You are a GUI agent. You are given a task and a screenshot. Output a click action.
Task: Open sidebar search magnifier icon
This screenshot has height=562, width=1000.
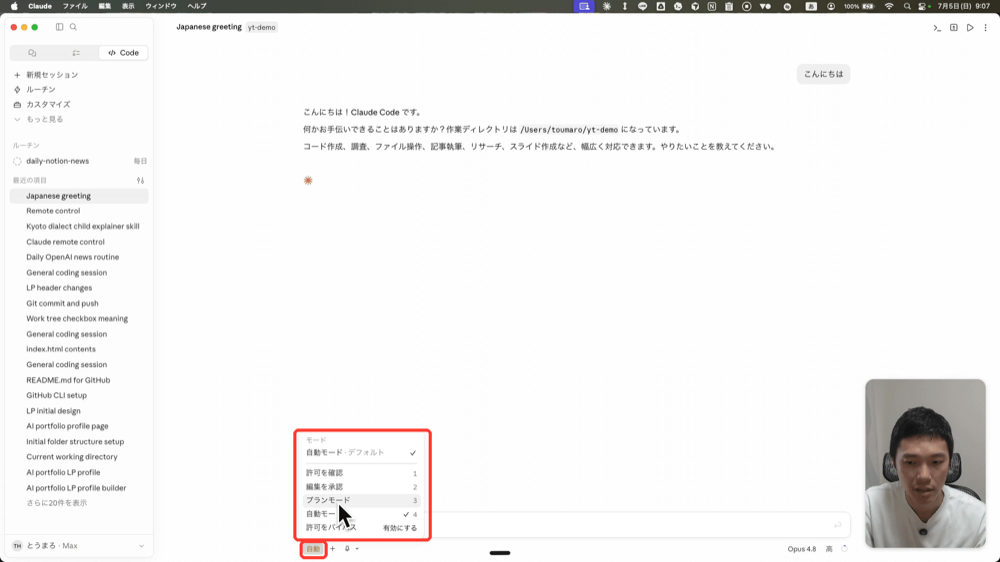[73, 27]
